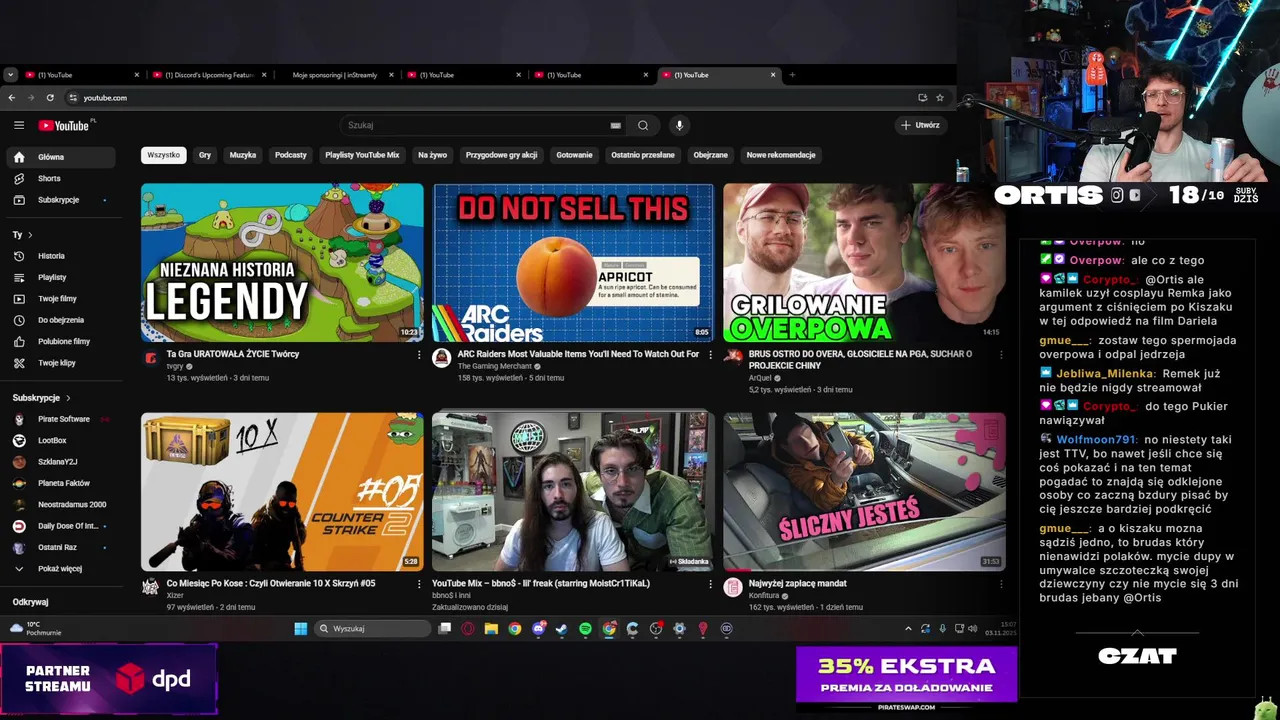Reload the page with the browser refresh icon
The width and height of the screenshot is (1280, 720).
pos(50,98)
